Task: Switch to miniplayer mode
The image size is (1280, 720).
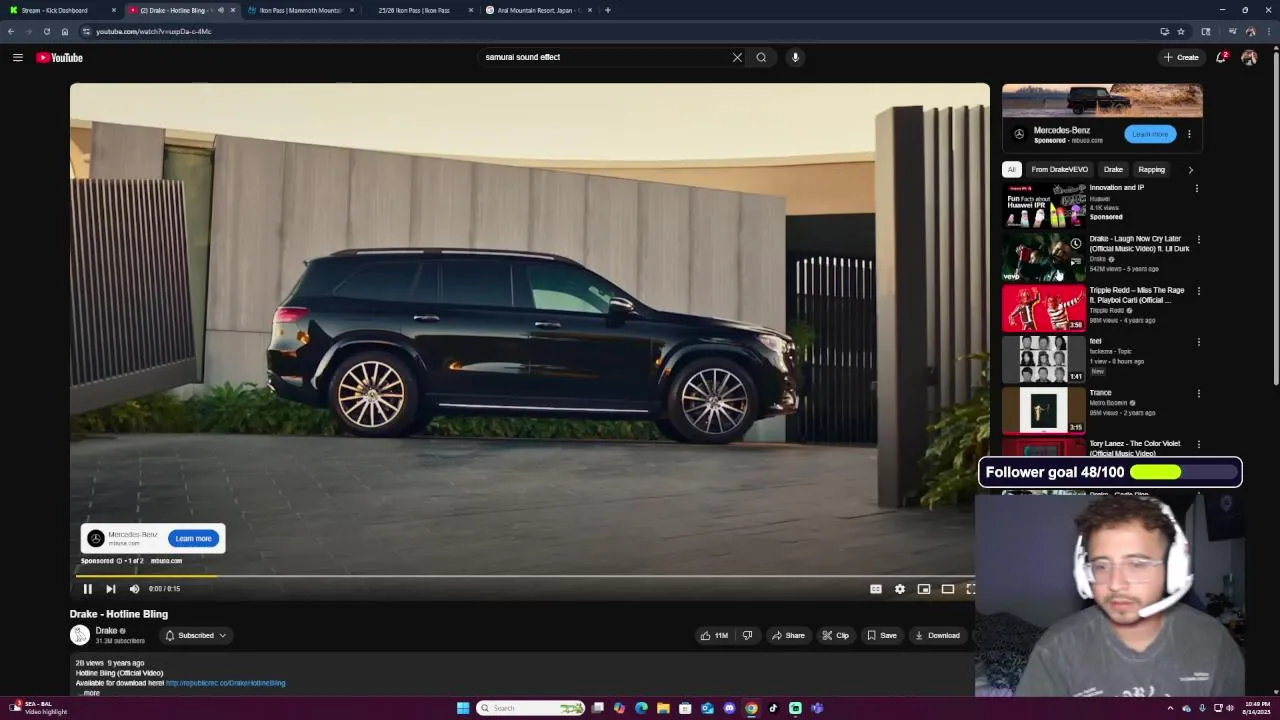Action: 924,589
